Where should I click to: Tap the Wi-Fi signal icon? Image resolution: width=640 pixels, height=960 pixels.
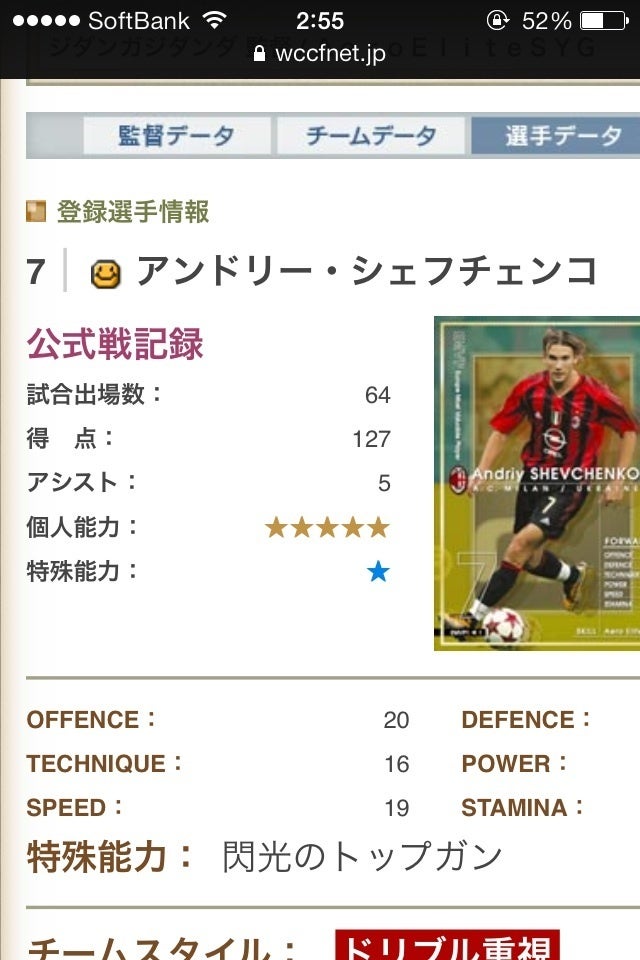[214, 20]
